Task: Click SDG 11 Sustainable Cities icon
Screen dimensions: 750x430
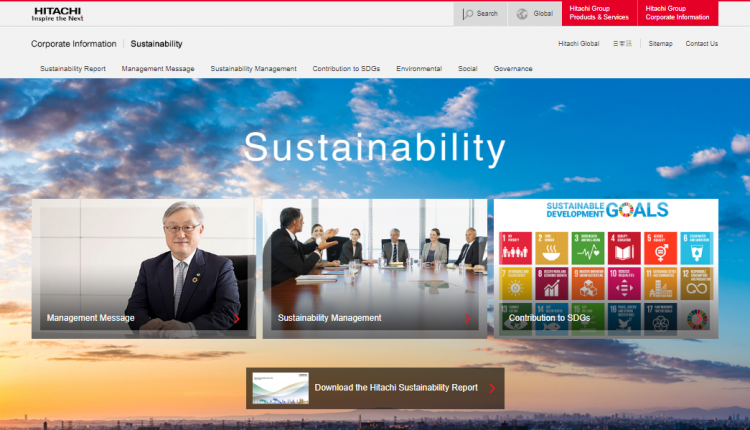Action: (661, 284)
